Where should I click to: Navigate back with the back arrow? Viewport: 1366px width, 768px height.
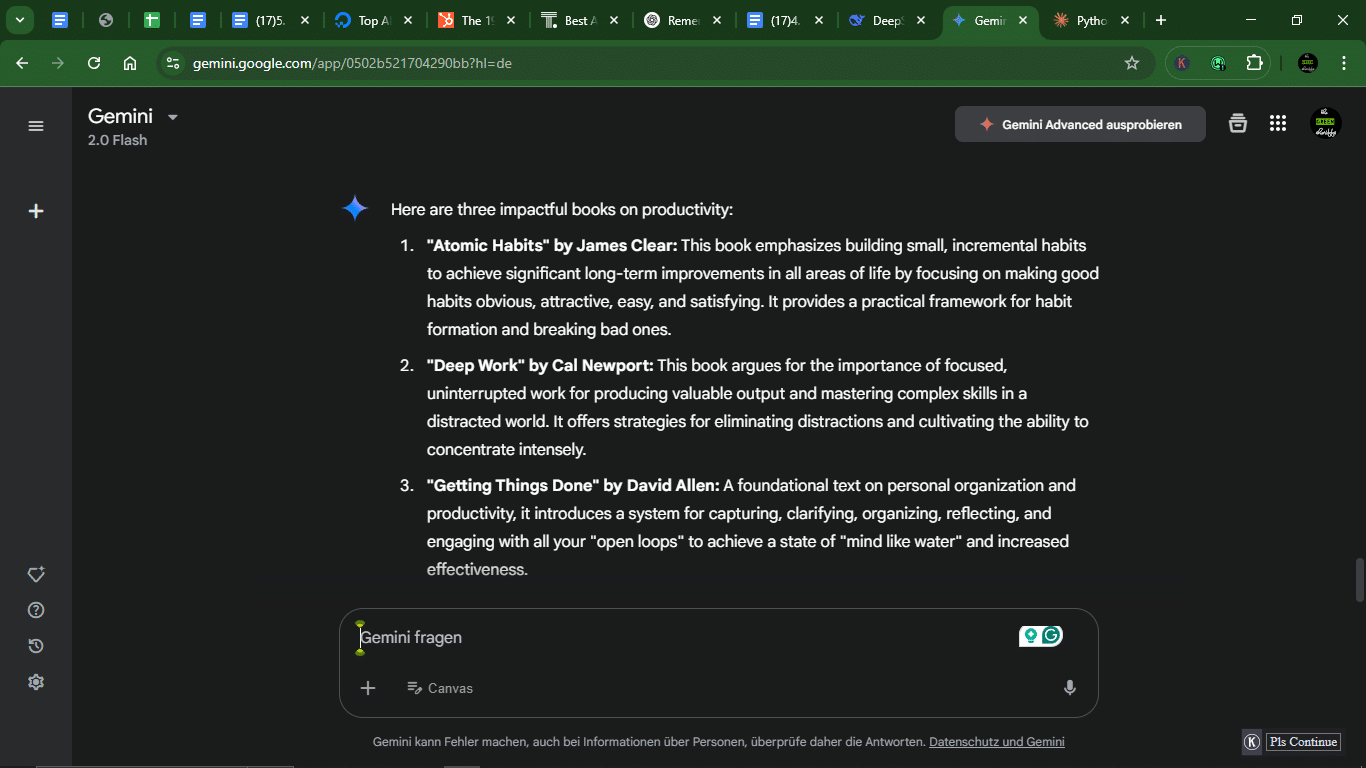click(x=22, y=63)
